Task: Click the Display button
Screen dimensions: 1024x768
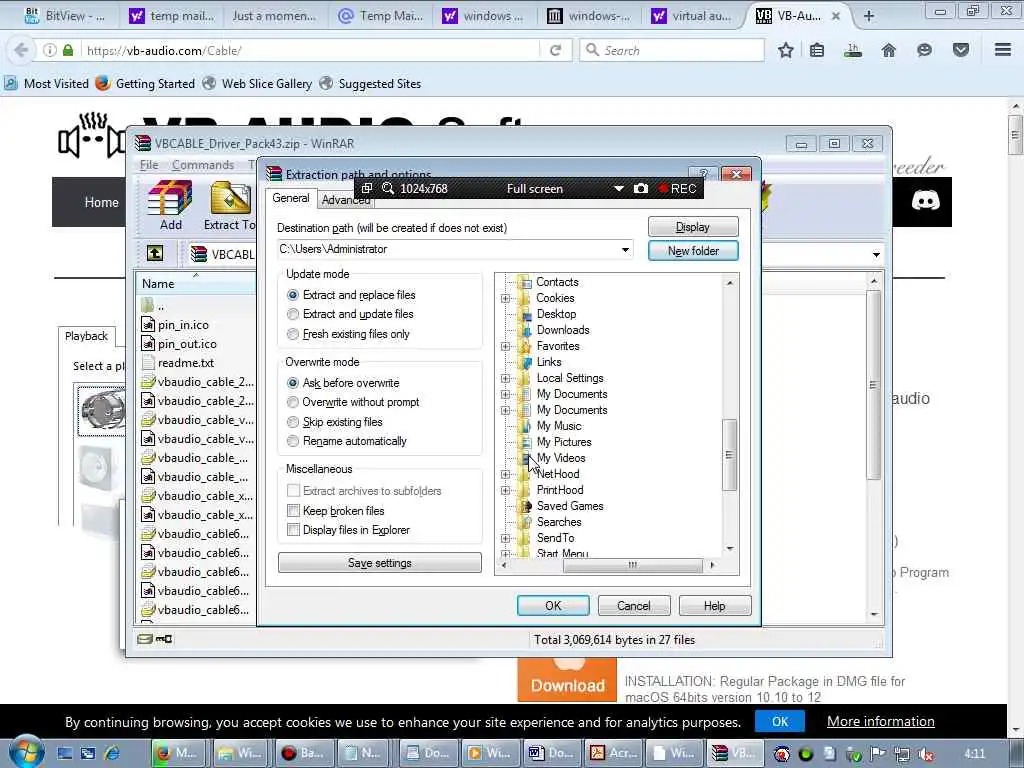Action: [693, 227]
